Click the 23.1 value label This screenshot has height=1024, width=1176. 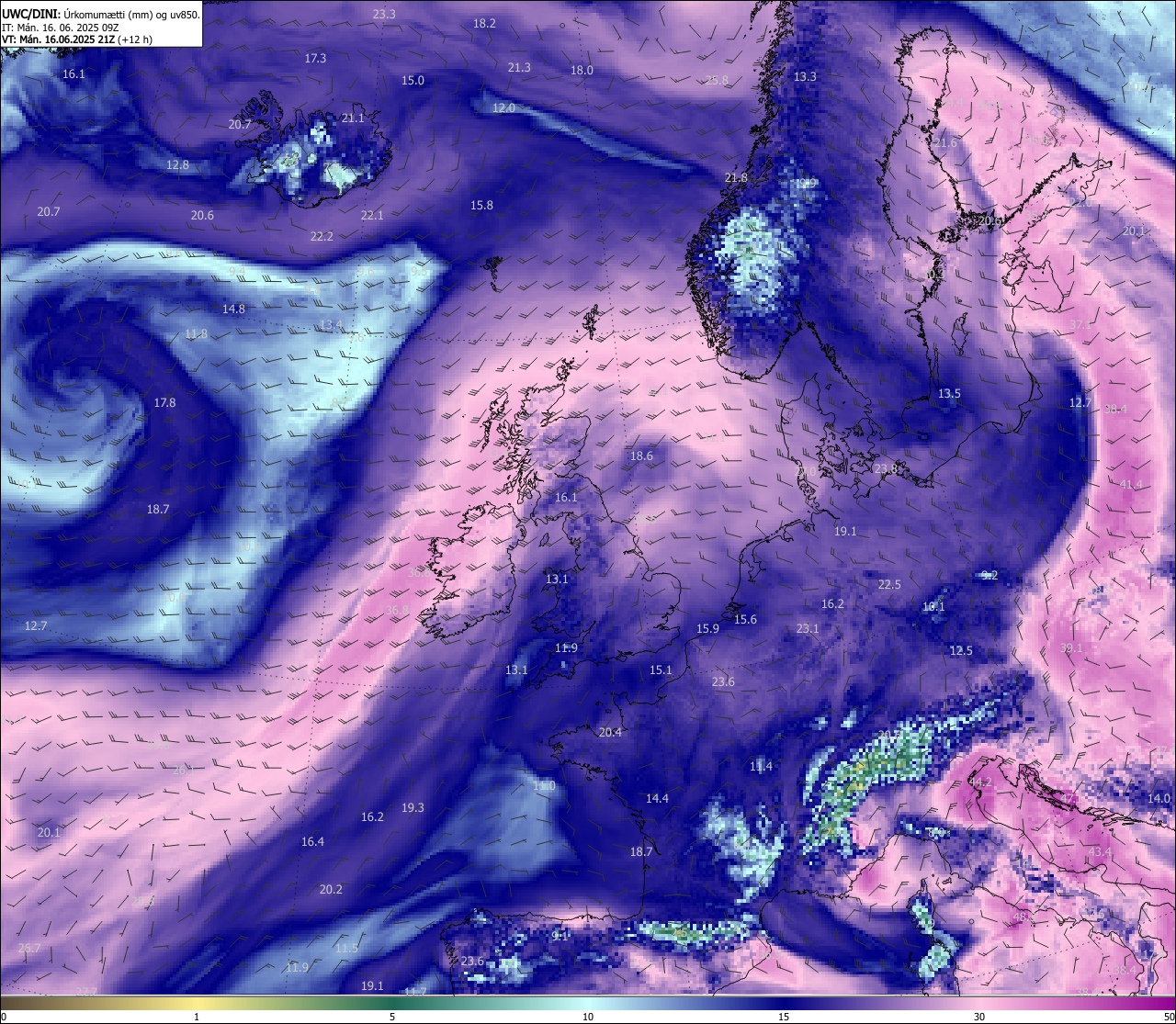pyautogui.click(x=808, y=628)
